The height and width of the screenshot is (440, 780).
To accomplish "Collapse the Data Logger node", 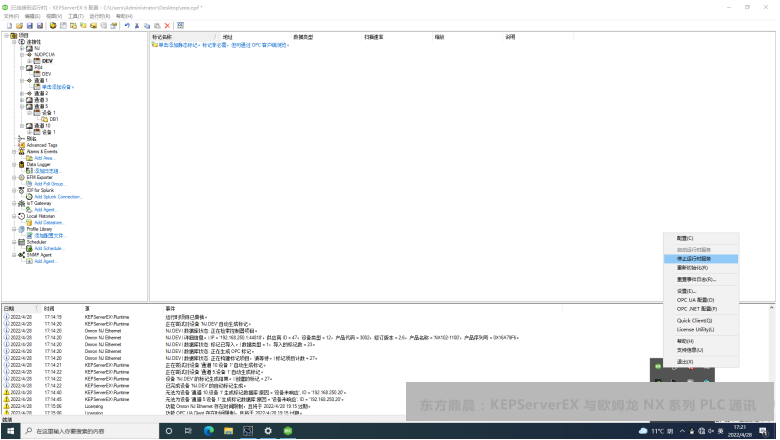I will (14, 164).
